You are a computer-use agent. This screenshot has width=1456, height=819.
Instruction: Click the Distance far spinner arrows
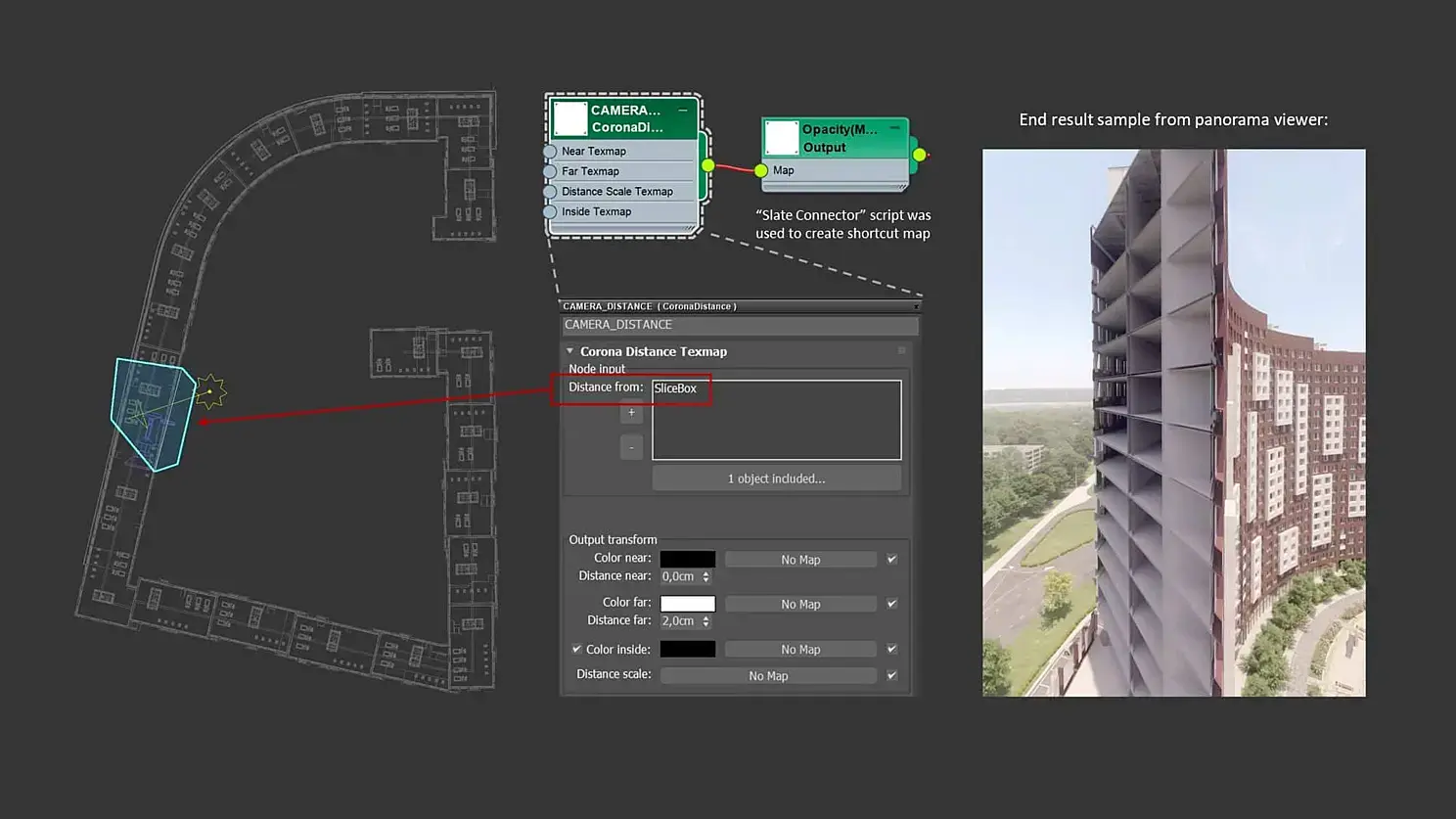click(x=705, y=621)
